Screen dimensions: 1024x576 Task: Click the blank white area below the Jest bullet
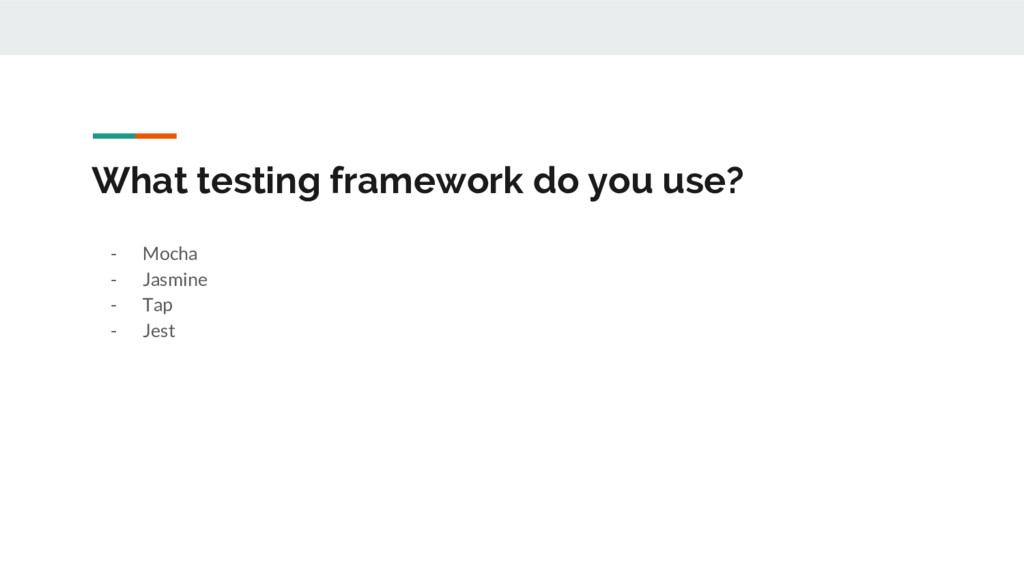point(512,457)
